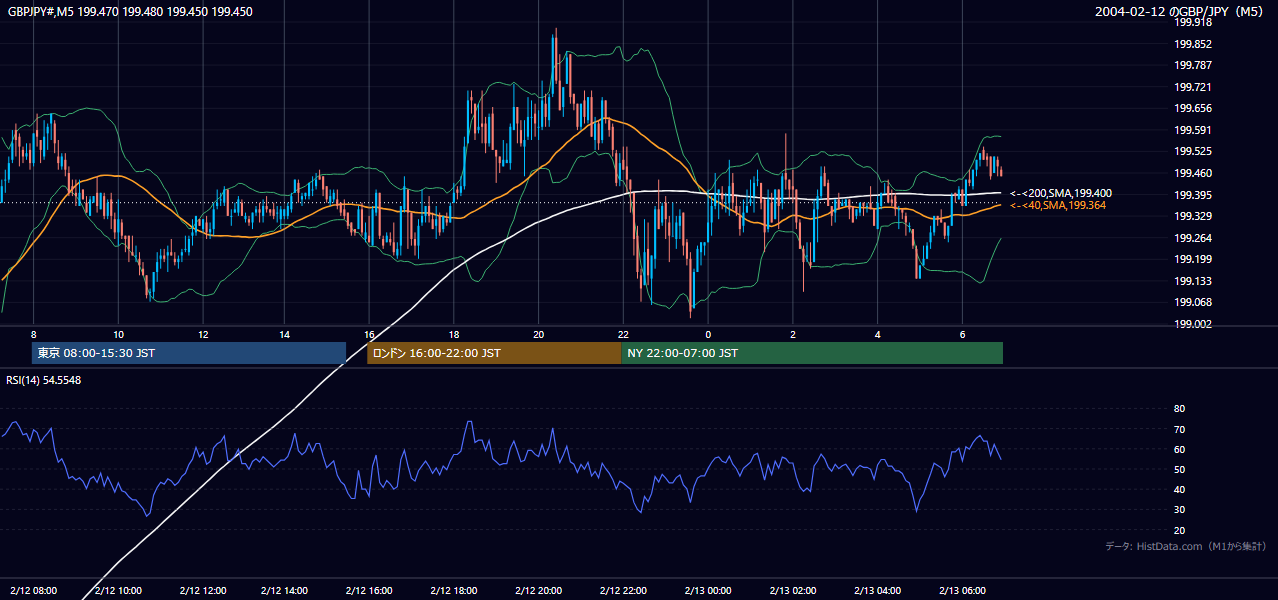The height and width of the screenshot is (600, 1278).
Task: Click price axis value 199.591
Action: tap(1192, 130)
